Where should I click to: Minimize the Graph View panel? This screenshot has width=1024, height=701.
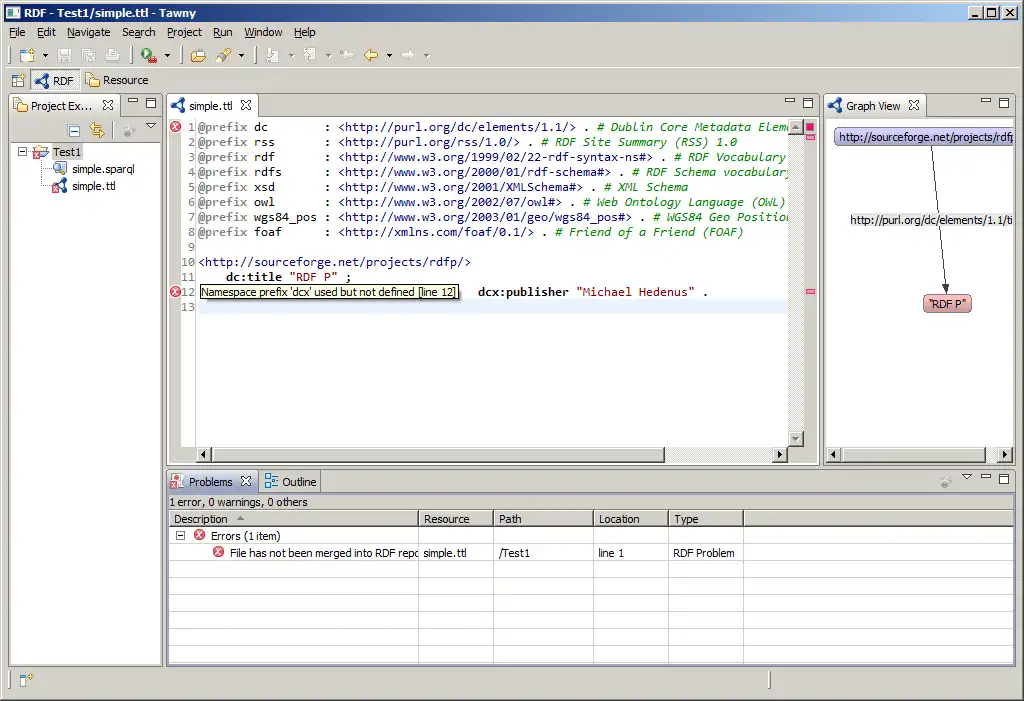pos(985,101)
